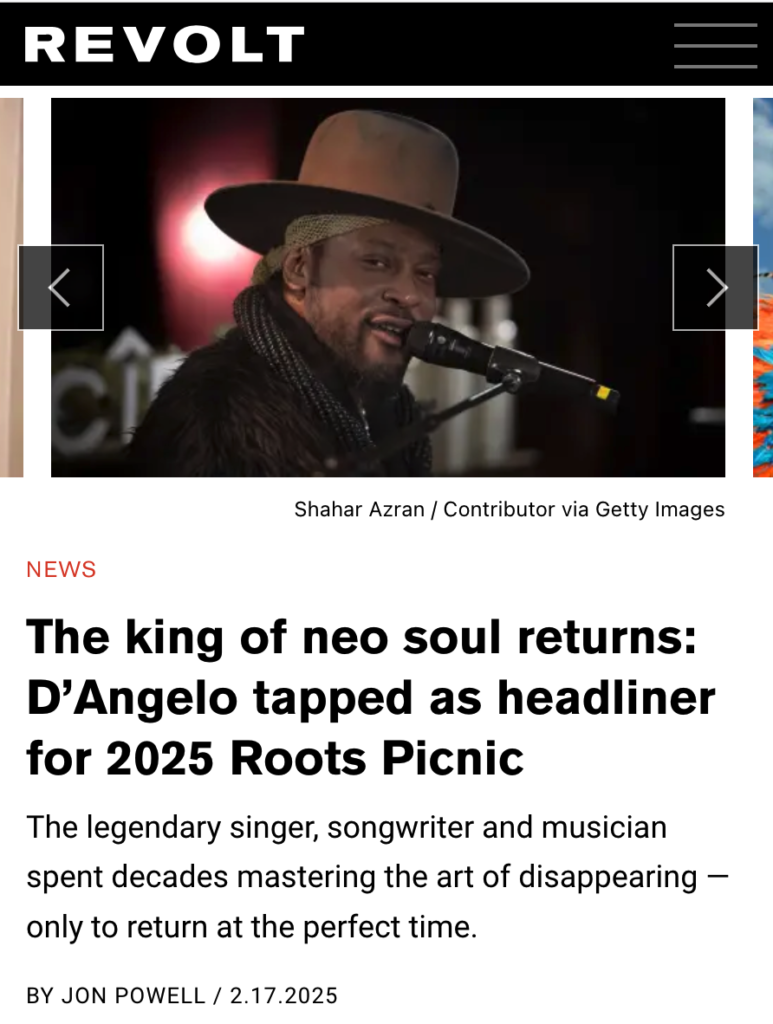773x1024 pixels.
Task: Go to the previous carousel slide
Action: click(x=60, y=287)
